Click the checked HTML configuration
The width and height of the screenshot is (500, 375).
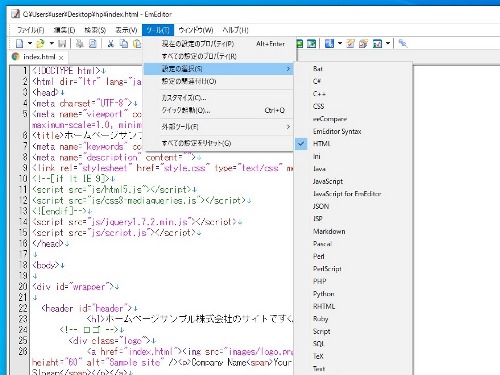pos(353,144)
